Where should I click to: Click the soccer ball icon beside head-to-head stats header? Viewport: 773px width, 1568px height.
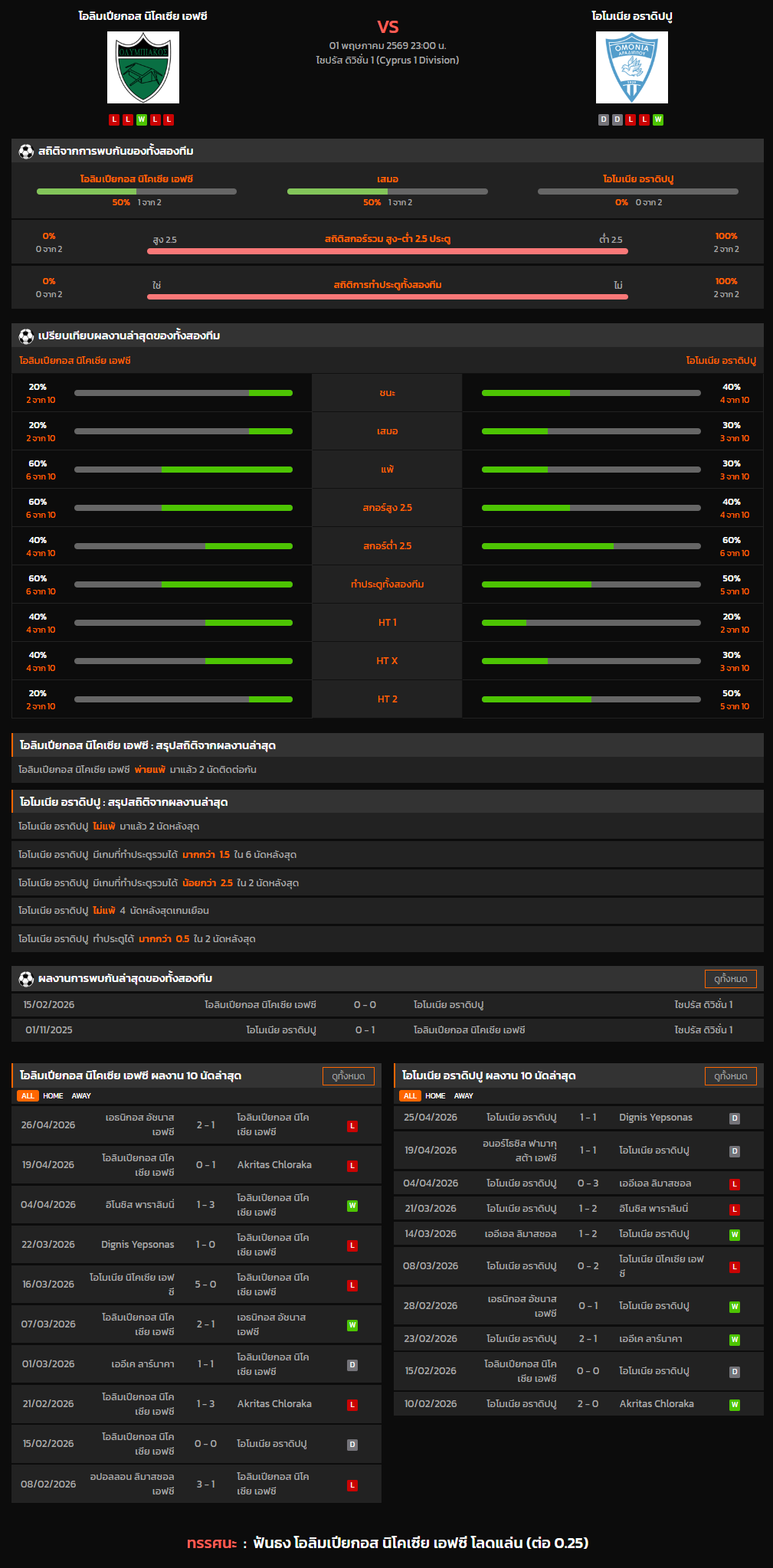[x=26, y=151]
